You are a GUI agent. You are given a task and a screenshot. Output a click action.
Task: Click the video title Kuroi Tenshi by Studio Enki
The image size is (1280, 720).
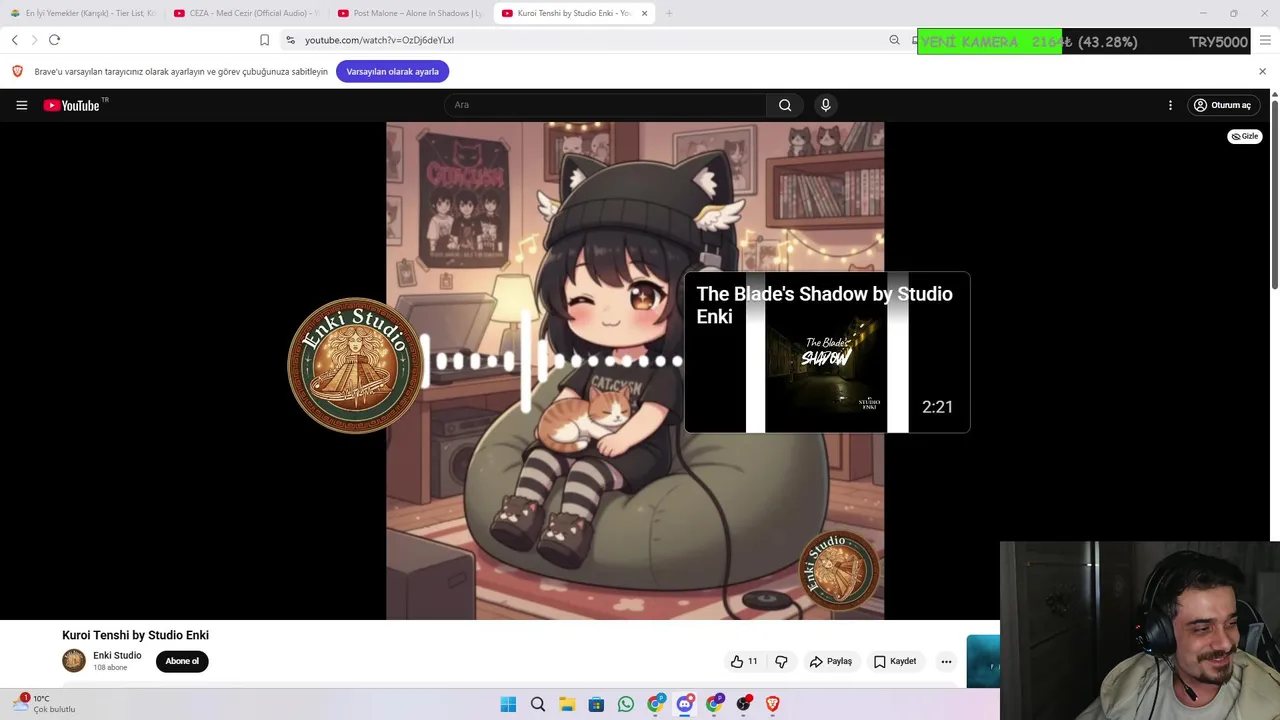point(135,635)
